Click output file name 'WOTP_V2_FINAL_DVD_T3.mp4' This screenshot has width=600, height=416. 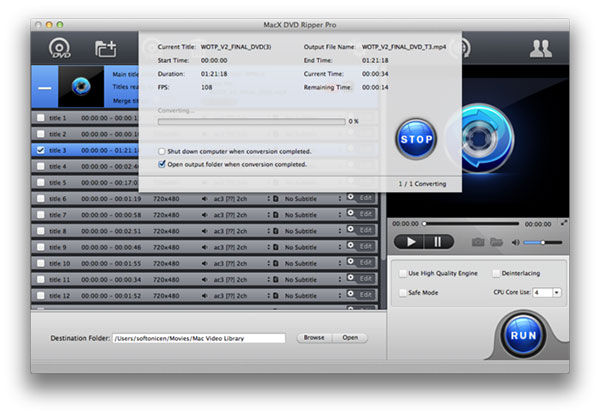click(404, 47)
